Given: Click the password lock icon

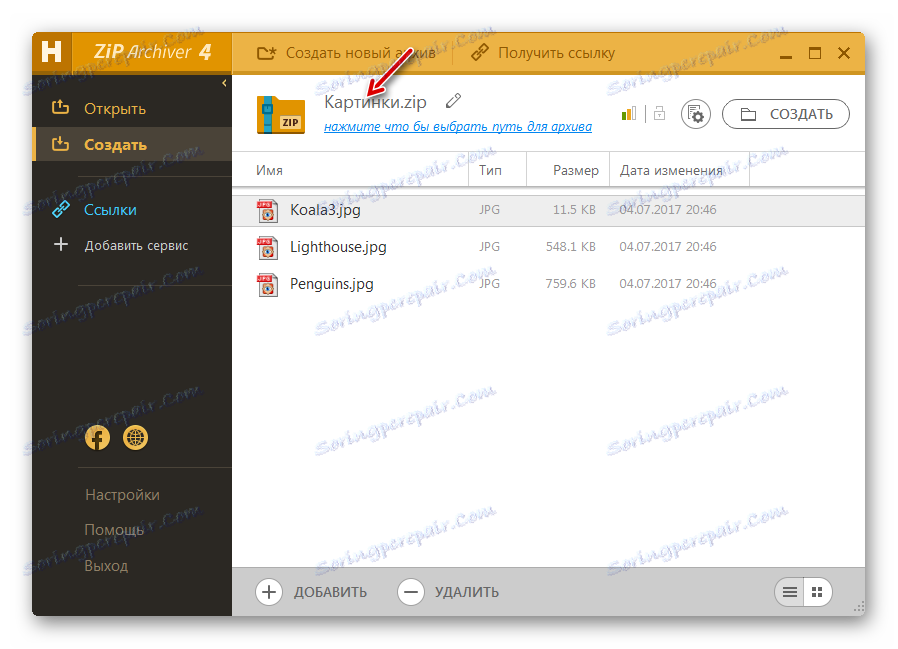Looking at the screenshot, I should [660, 113].
